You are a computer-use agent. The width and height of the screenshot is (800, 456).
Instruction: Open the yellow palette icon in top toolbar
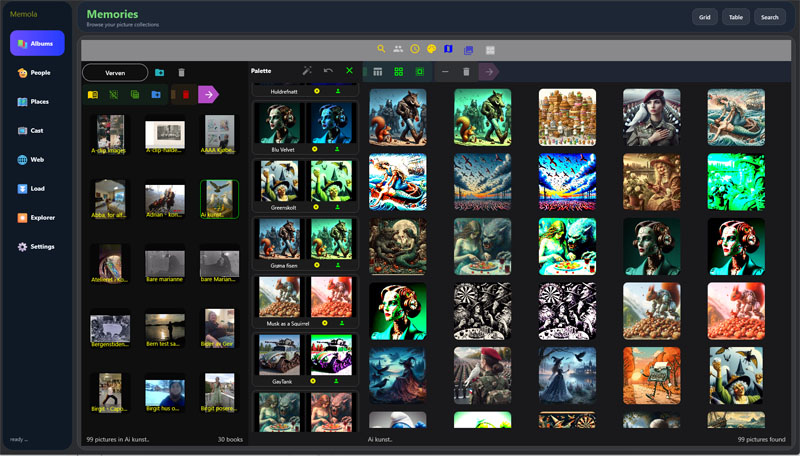[432, 49]
